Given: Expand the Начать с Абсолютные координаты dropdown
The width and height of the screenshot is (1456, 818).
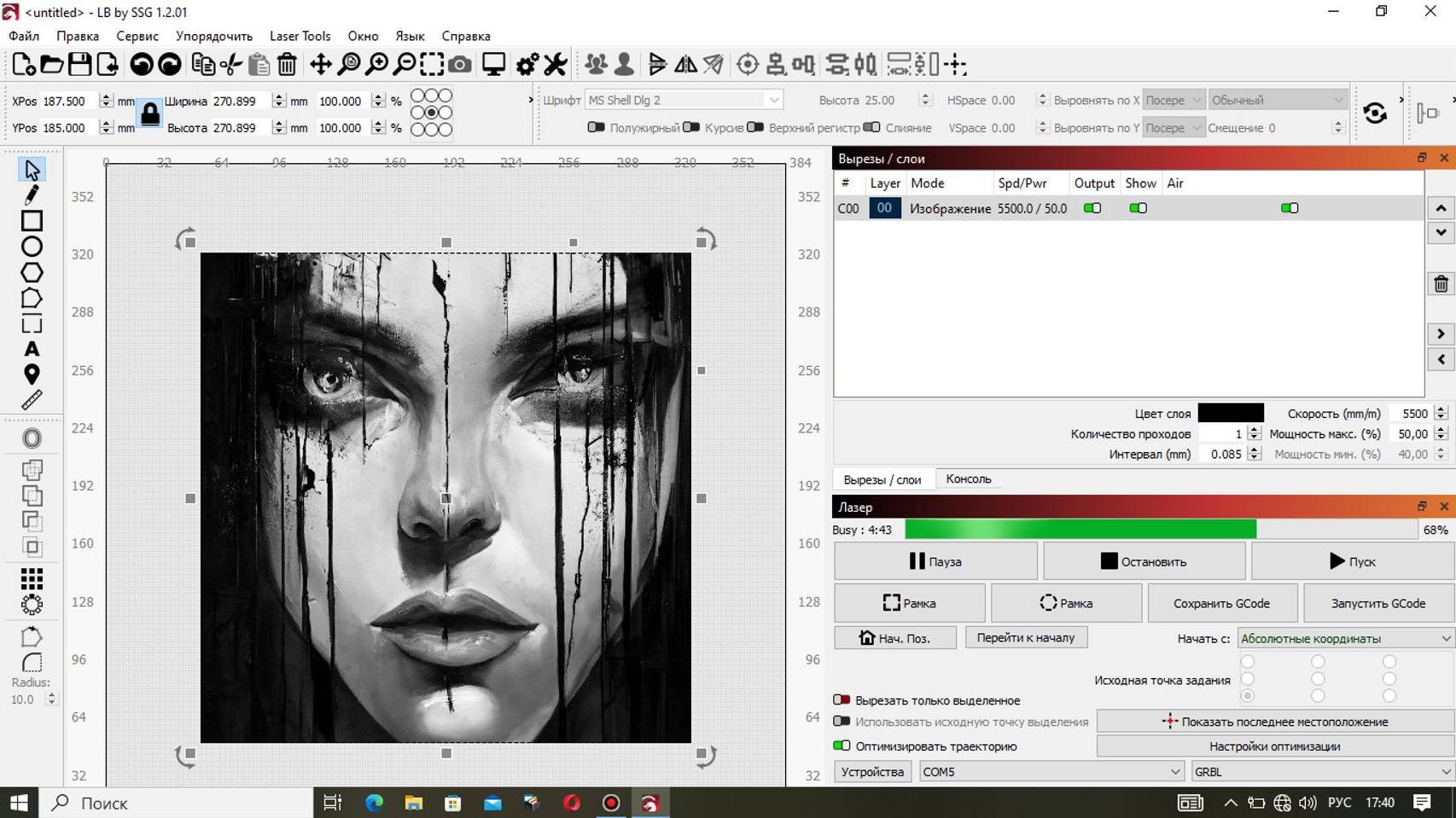Looking at the screenshot, I should coord(1346,638).
